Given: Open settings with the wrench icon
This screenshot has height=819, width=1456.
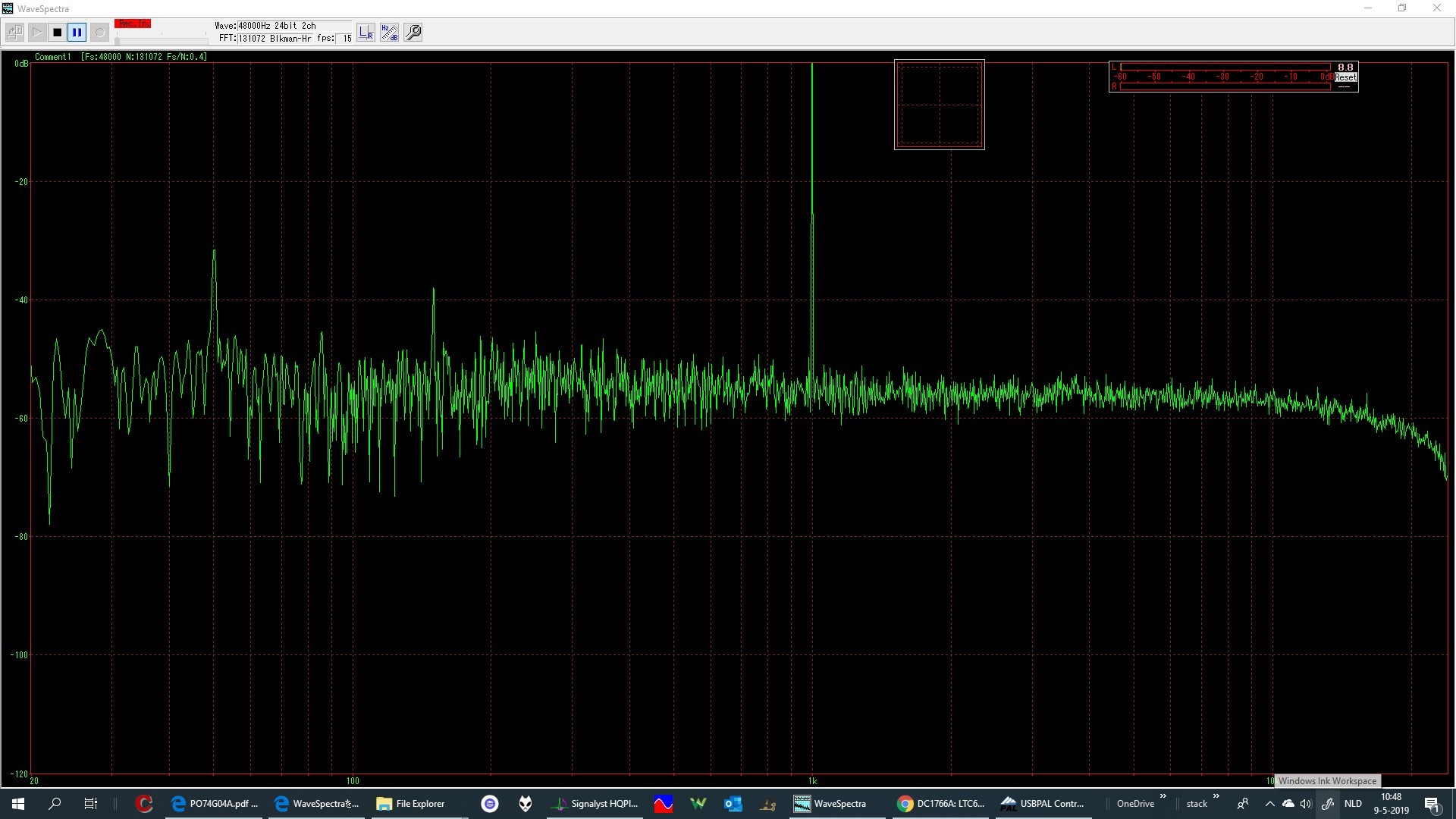Looking at the screenshot, I should (x=413, y=33).
